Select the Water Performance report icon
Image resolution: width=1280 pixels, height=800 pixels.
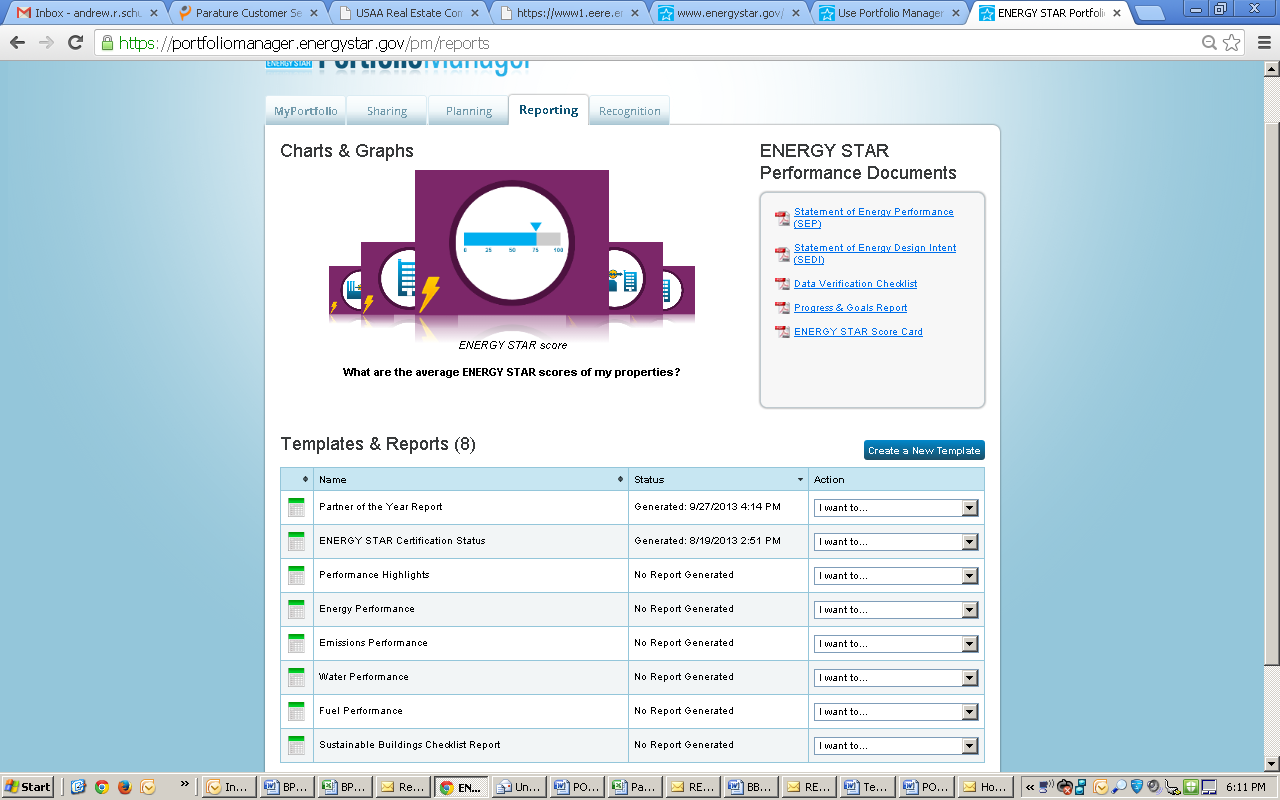[x=296, y=677]
